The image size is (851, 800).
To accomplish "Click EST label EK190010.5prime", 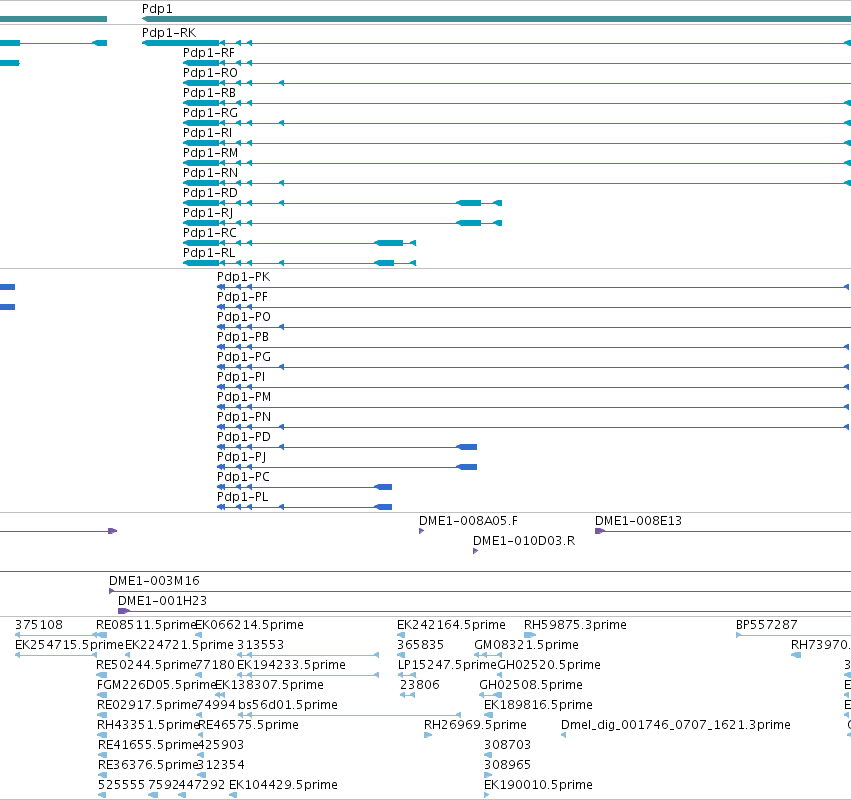I will [538, 785].
